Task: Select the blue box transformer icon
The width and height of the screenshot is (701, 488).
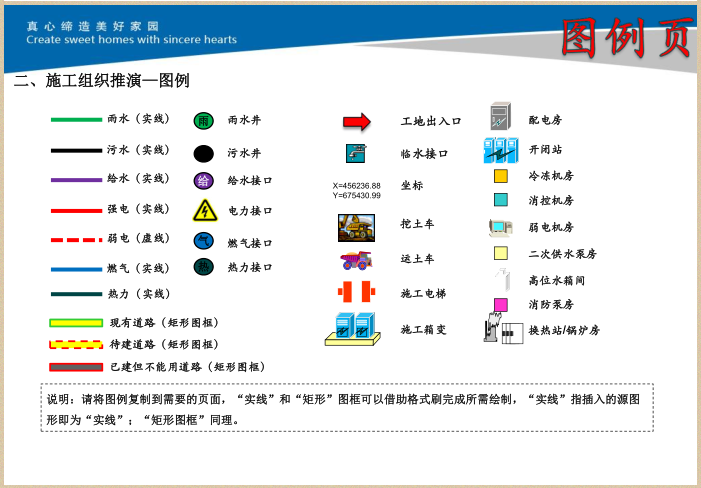Action: 355,328
